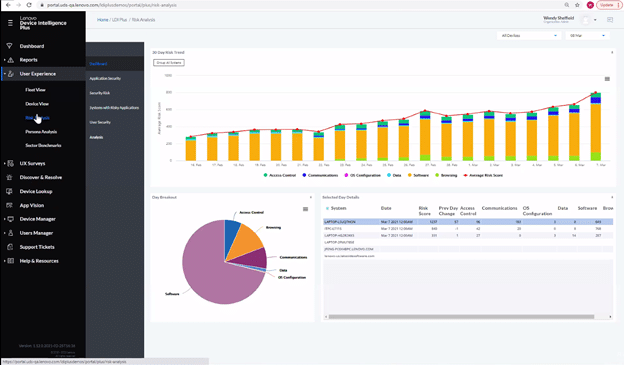The image size is (624, 365).
Task: Go to the Home breadcrumb link
Action: (x=103, y=20)
